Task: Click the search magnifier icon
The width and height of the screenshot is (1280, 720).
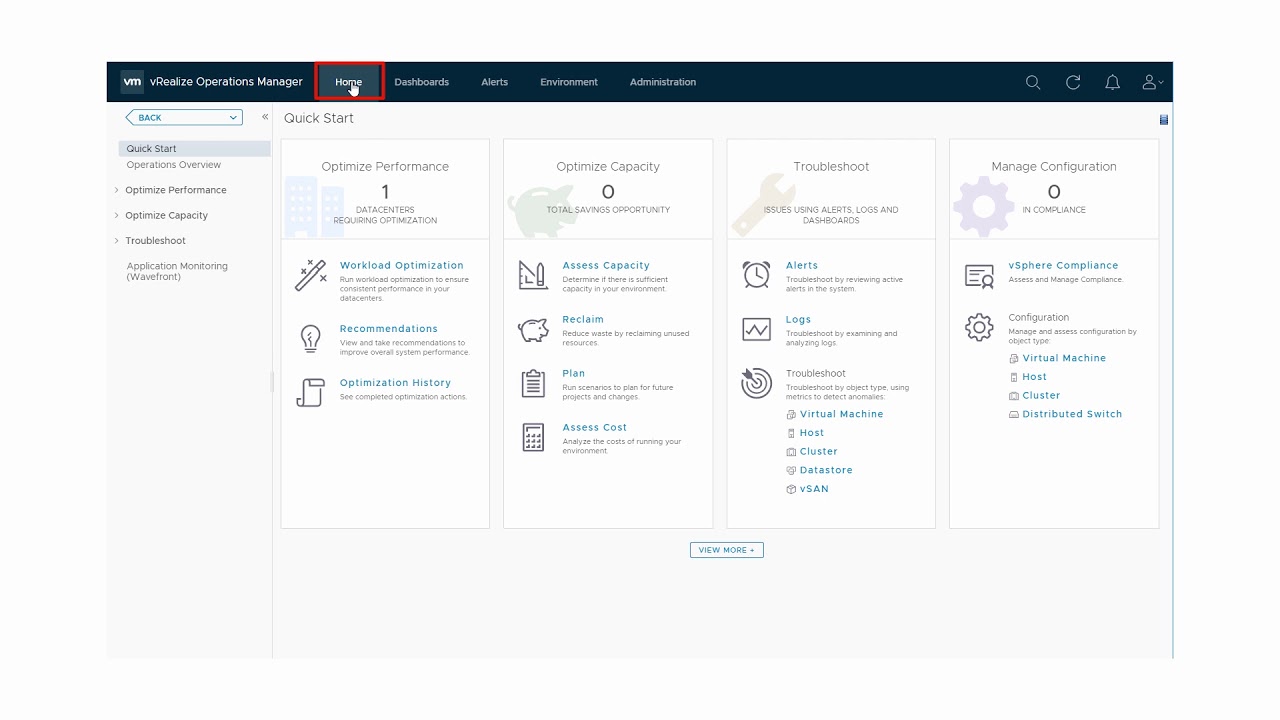Action: pyautogui.click(x=1033, y=82)
